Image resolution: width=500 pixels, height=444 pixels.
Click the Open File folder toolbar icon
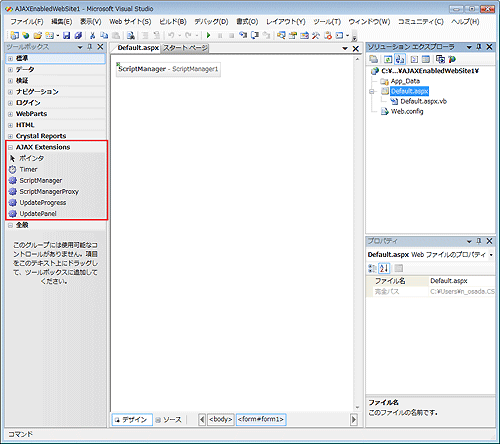click(38, 35)
